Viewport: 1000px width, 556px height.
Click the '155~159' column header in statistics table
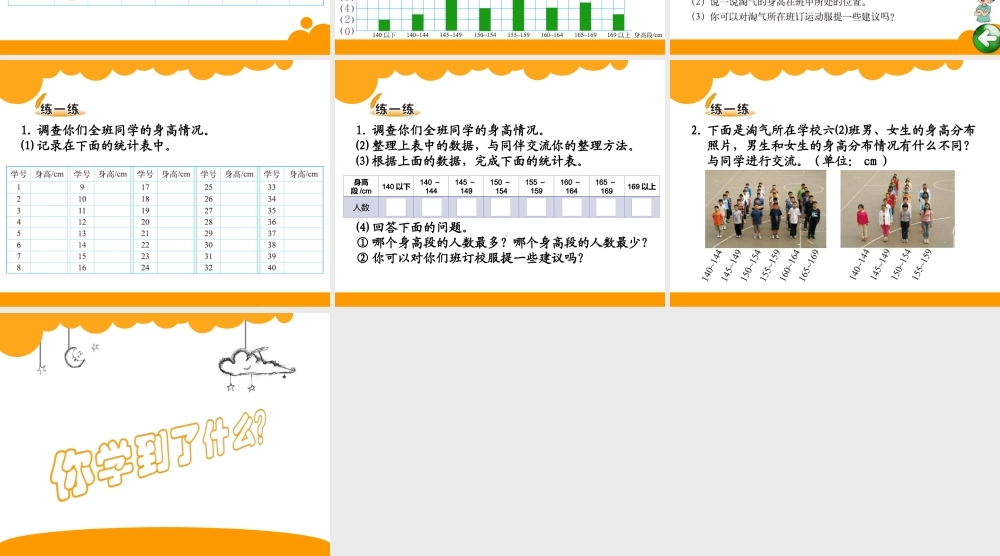536,186
